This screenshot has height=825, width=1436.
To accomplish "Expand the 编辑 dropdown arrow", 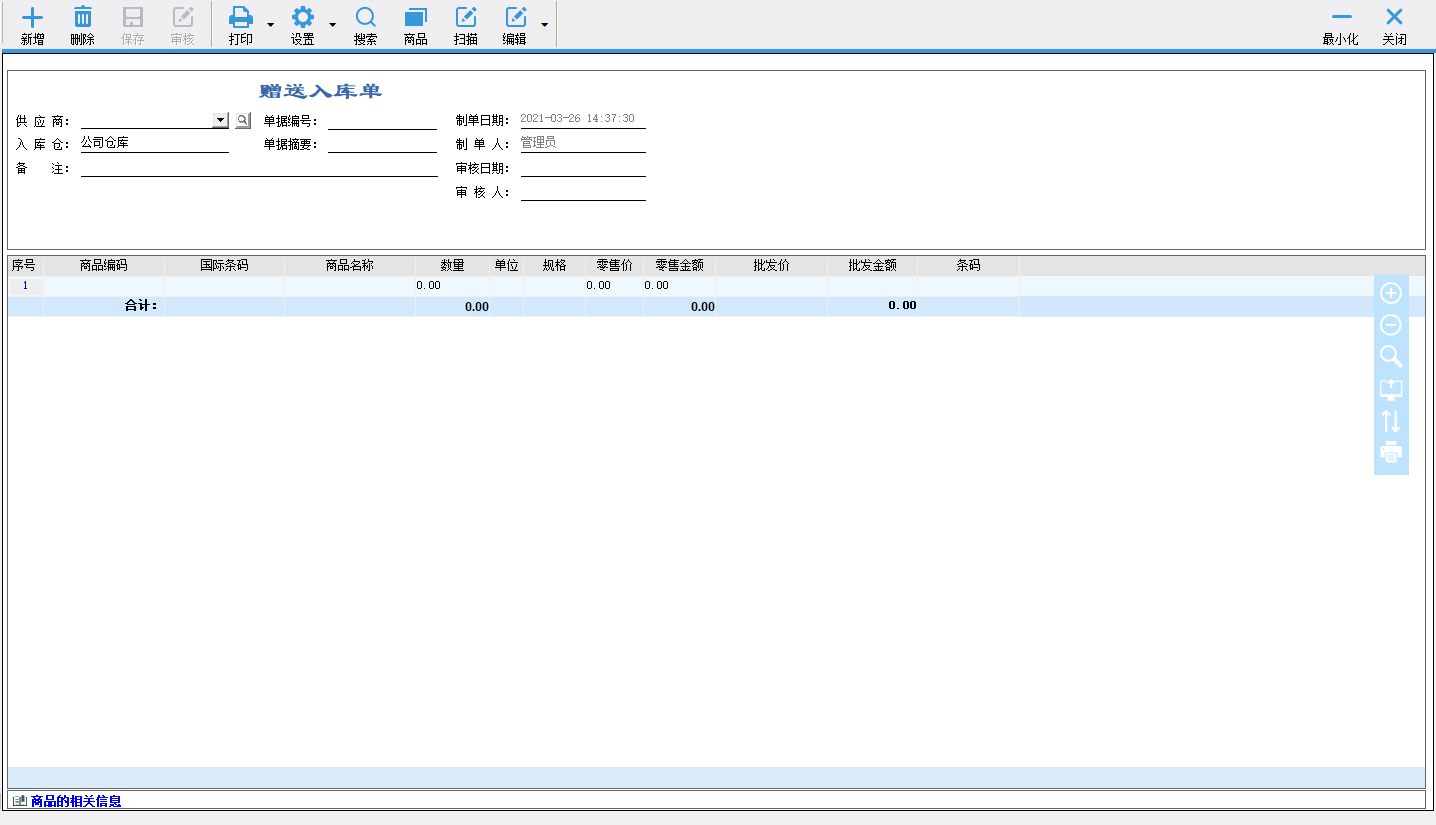I will pos(544,24).
